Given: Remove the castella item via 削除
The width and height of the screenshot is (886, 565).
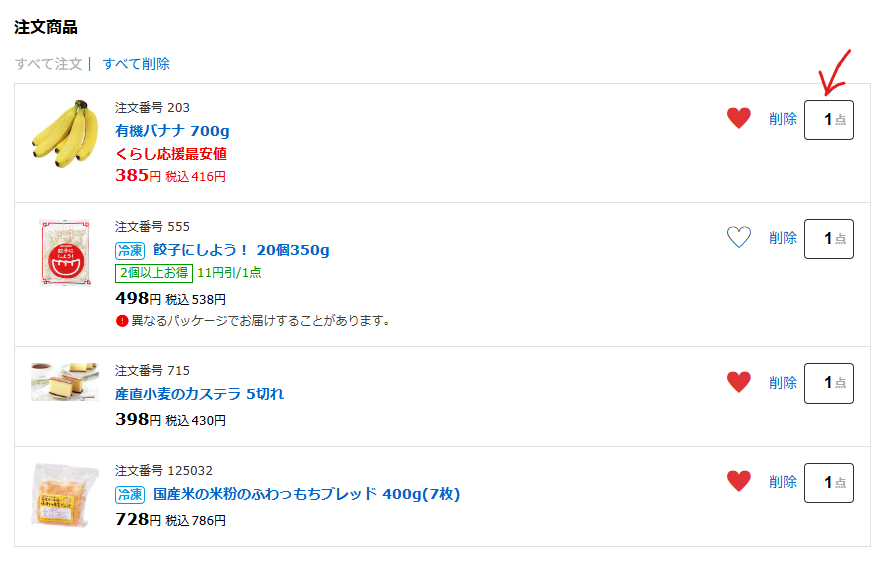Looking at the screenshot, I should pos(783,383).
